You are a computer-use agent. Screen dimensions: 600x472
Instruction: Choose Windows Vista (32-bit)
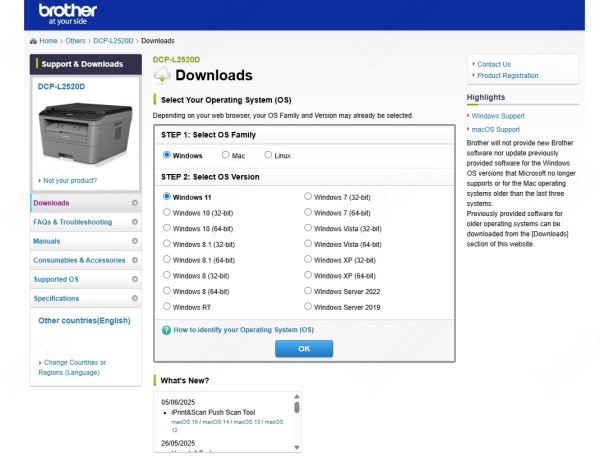[x=308, y=228]
